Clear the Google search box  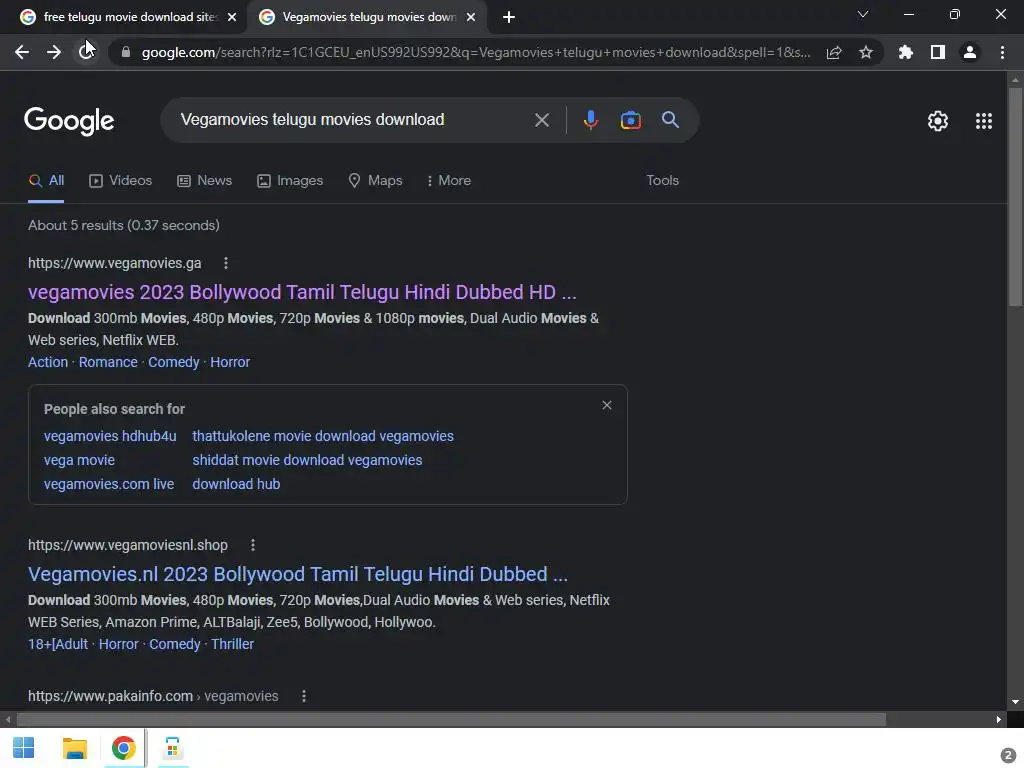[x=542, y=120]
